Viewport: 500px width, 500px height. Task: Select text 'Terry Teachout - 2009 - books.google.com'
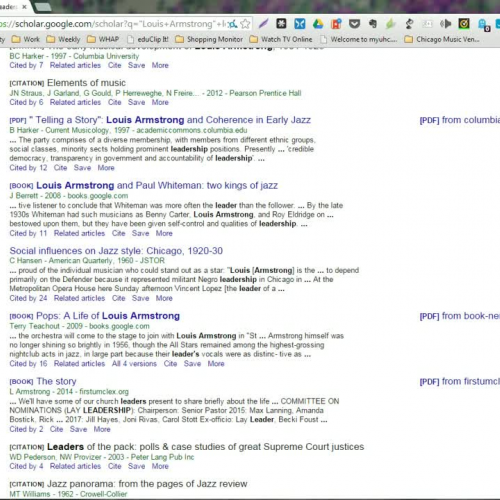(x=79, y=326)
